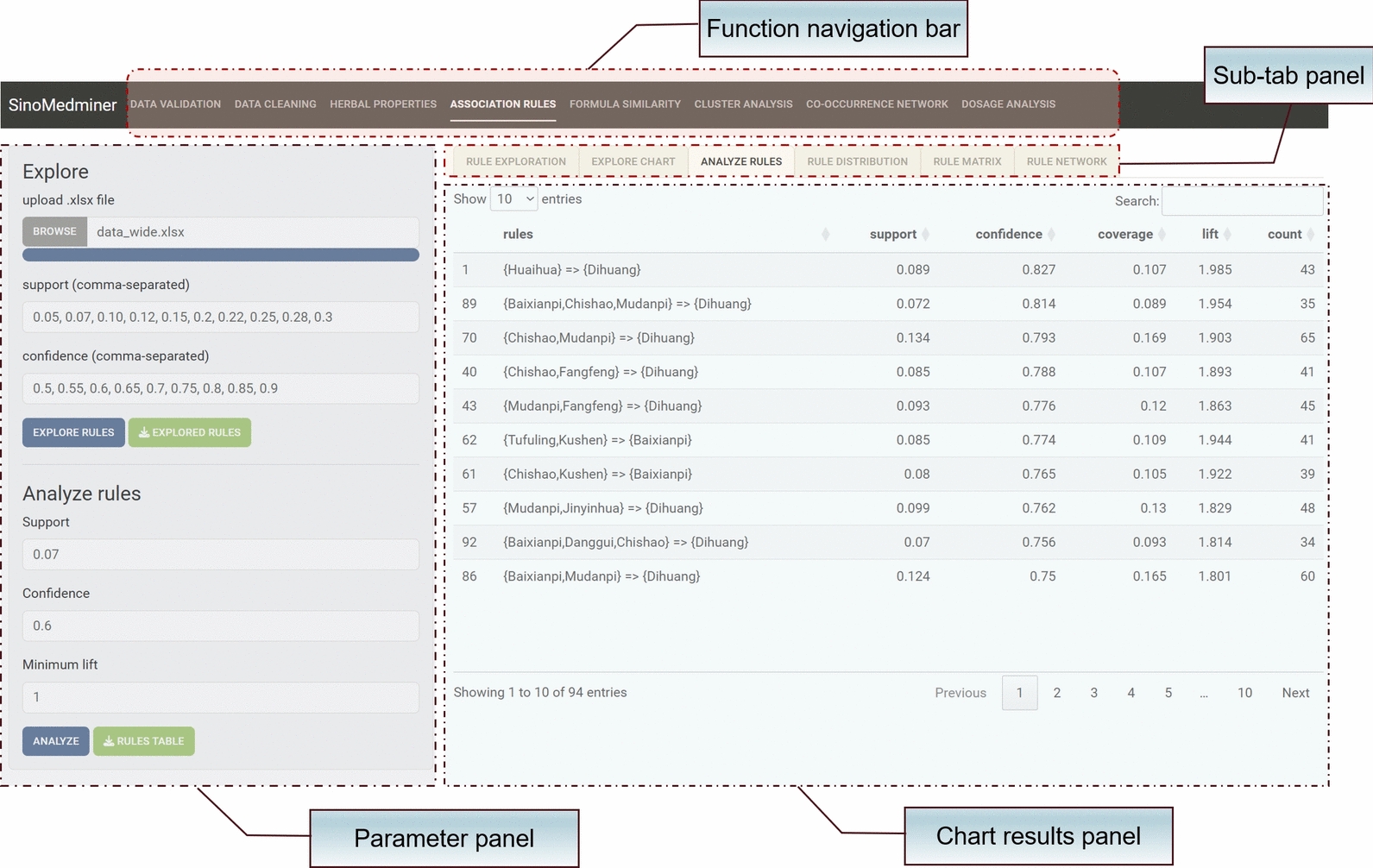Switch to Rule Exploration sub-tab
The width and height of the screenshot is (1373, 868).
point(516,161)
